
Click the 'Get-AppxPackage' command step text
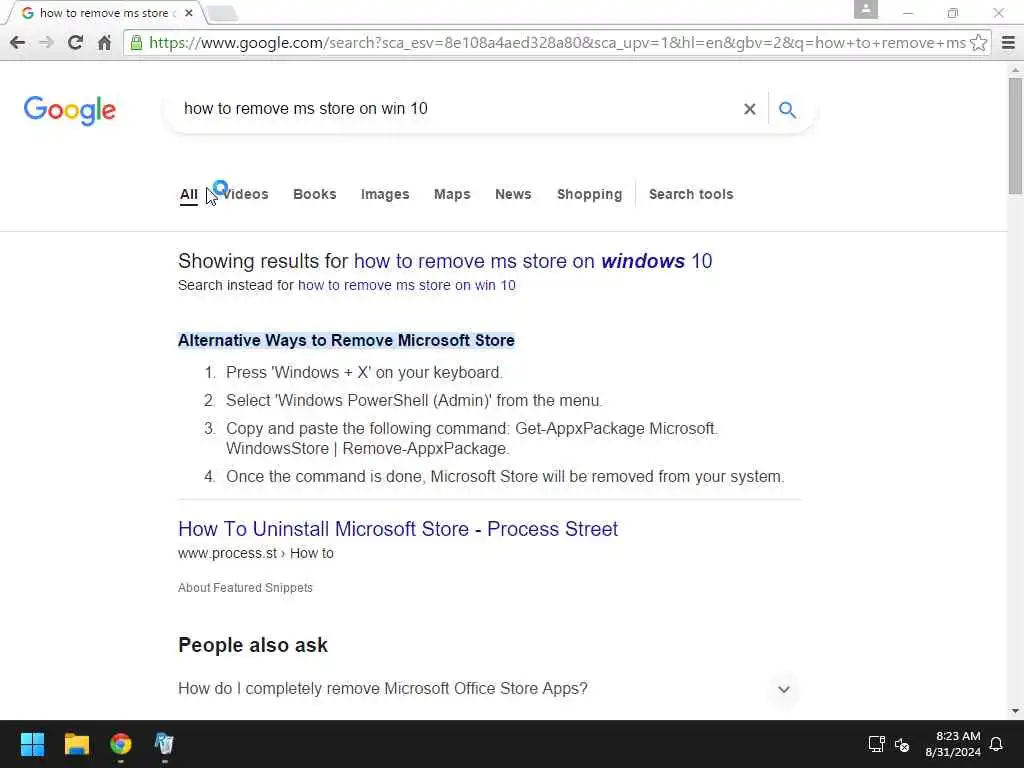472,439
